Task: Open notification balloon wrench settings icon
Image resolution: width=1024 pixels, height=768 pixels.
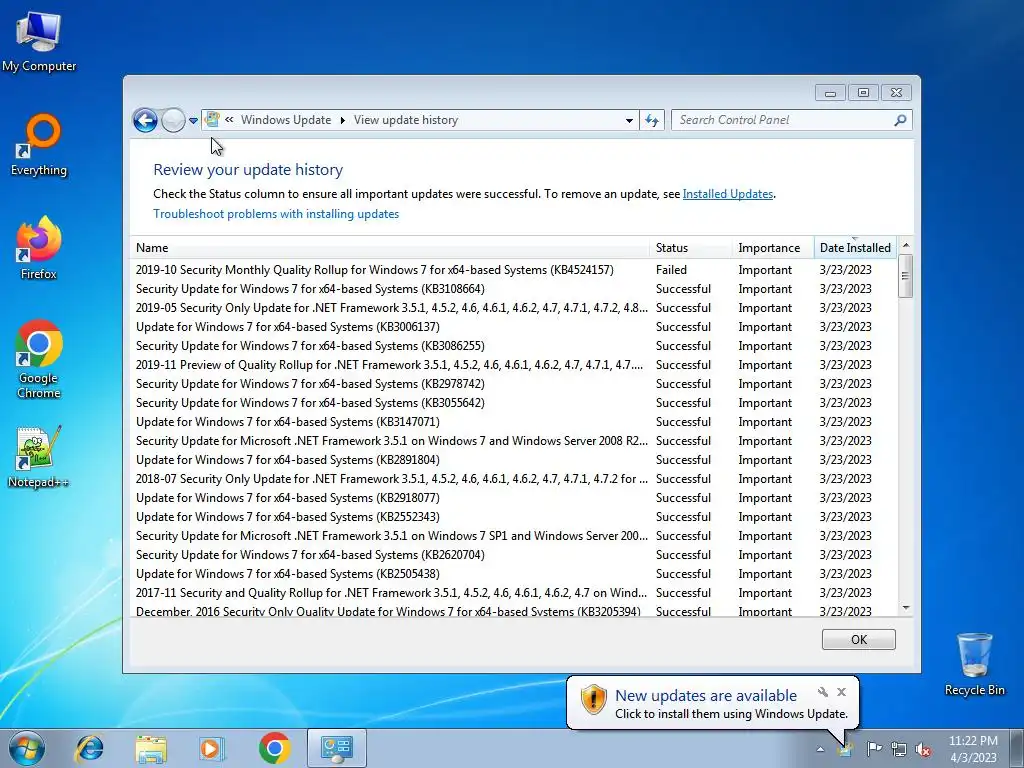Action: click(x=823, y=692)
